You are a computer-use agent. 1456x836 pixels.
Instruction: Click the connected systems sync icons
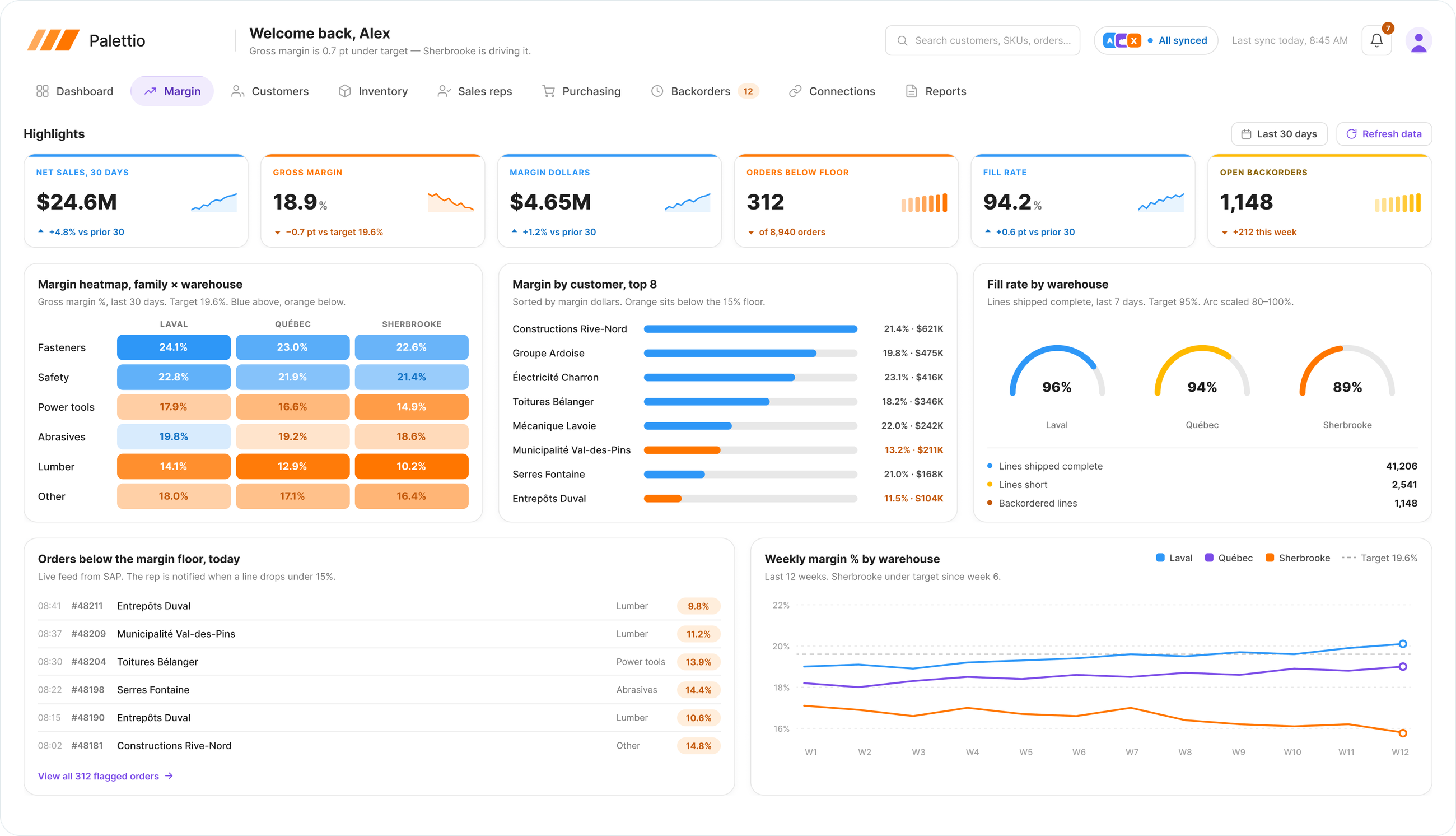click(x=1122, y=41)
